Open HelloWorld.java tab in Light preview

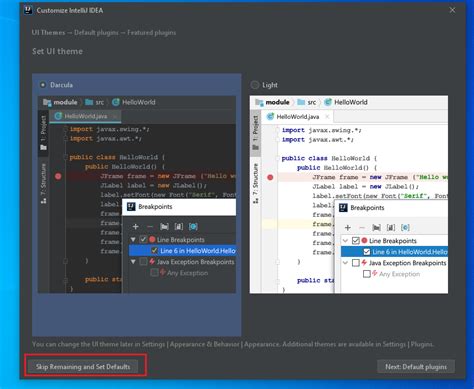(298, 117)
